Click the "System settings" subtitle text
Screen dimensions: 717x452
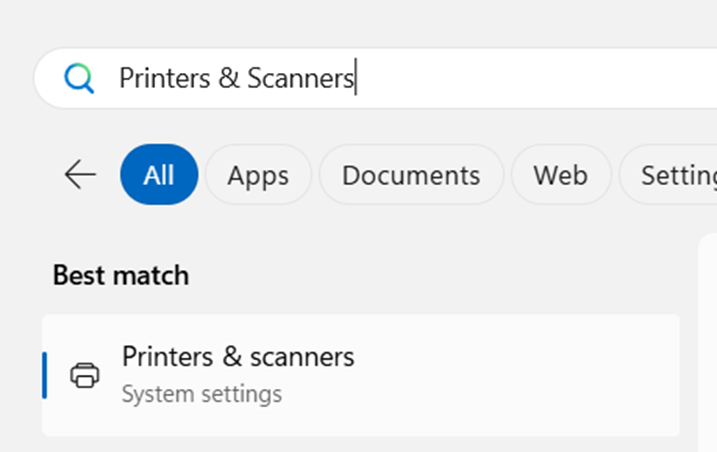point(201,394)
